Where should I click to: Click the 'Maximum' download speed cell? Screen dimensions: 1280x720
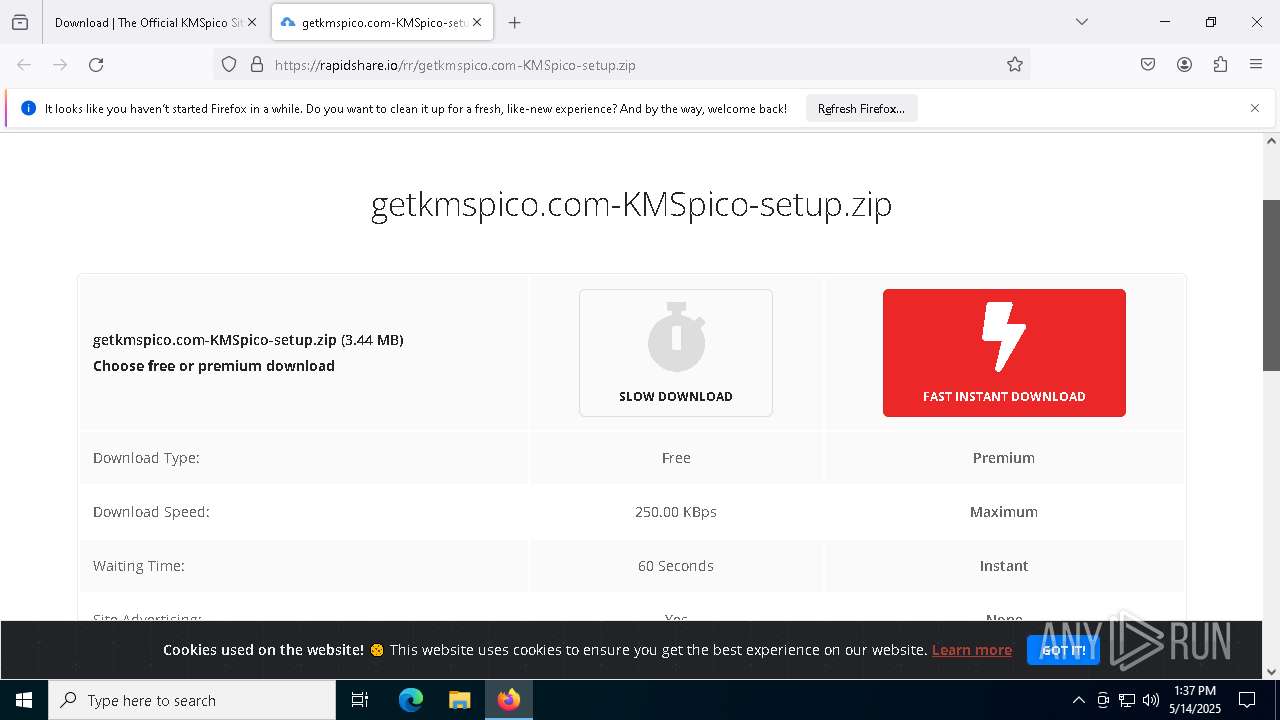(x=1004, y=512)
